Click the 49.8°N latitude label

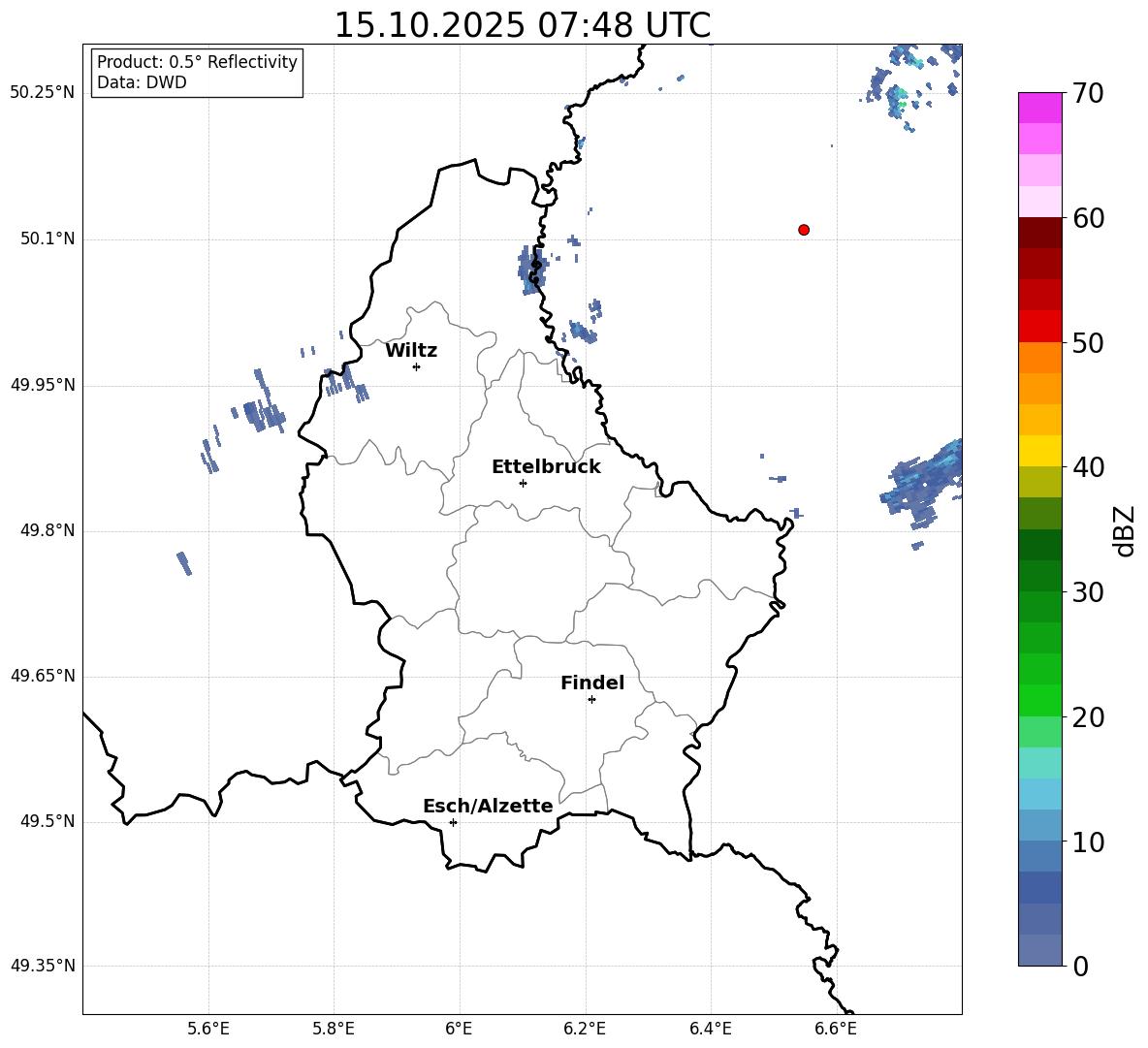[48, 530]
